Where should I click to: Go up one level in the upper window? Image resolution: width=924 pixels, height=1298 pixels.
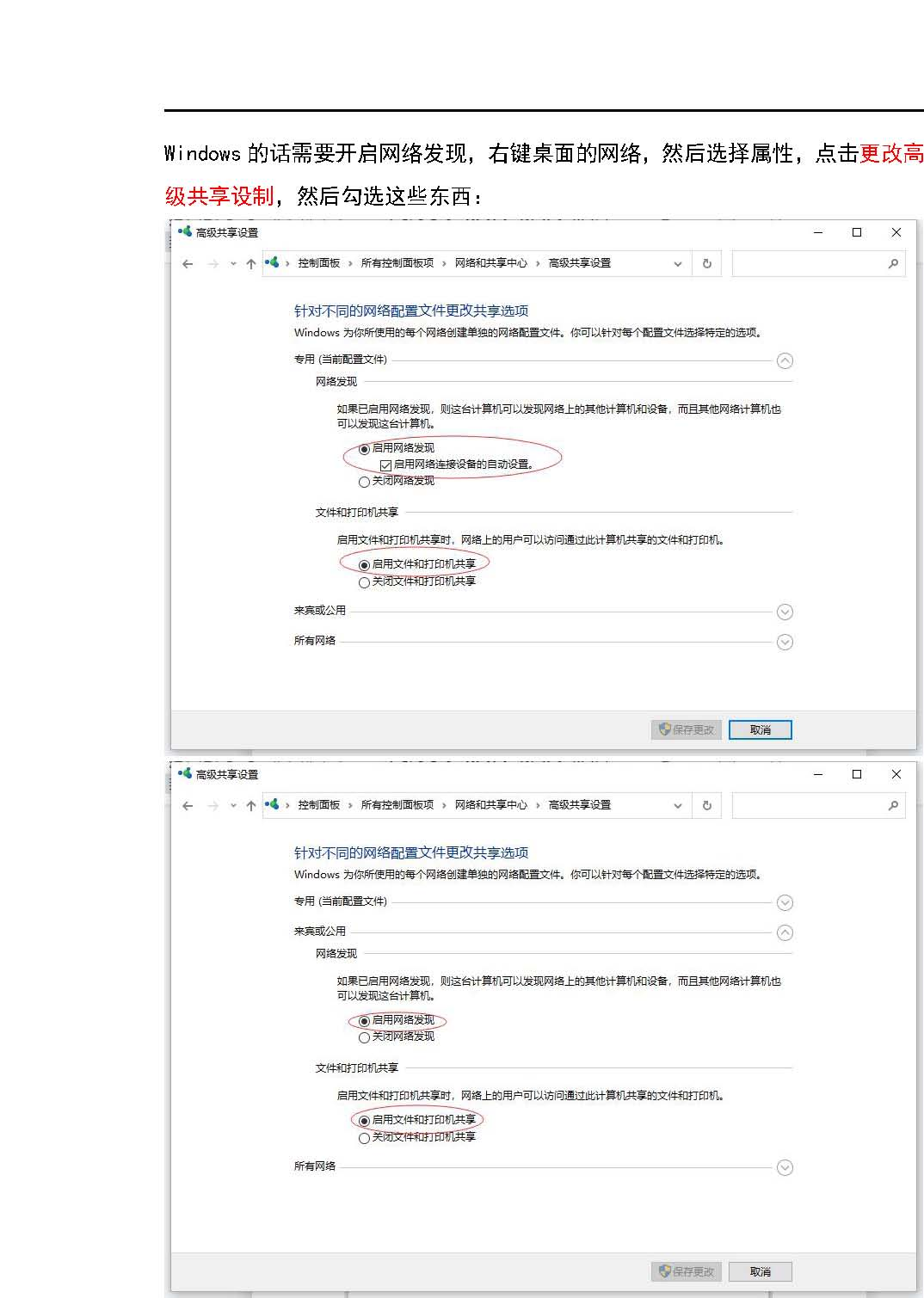click(251, 264)
